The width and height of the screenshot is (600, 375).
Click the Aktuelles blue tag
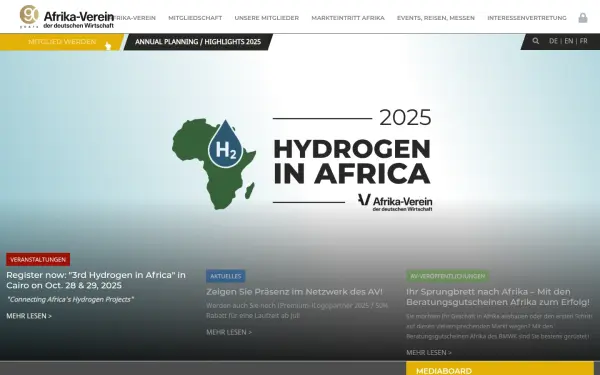point(226,276)
